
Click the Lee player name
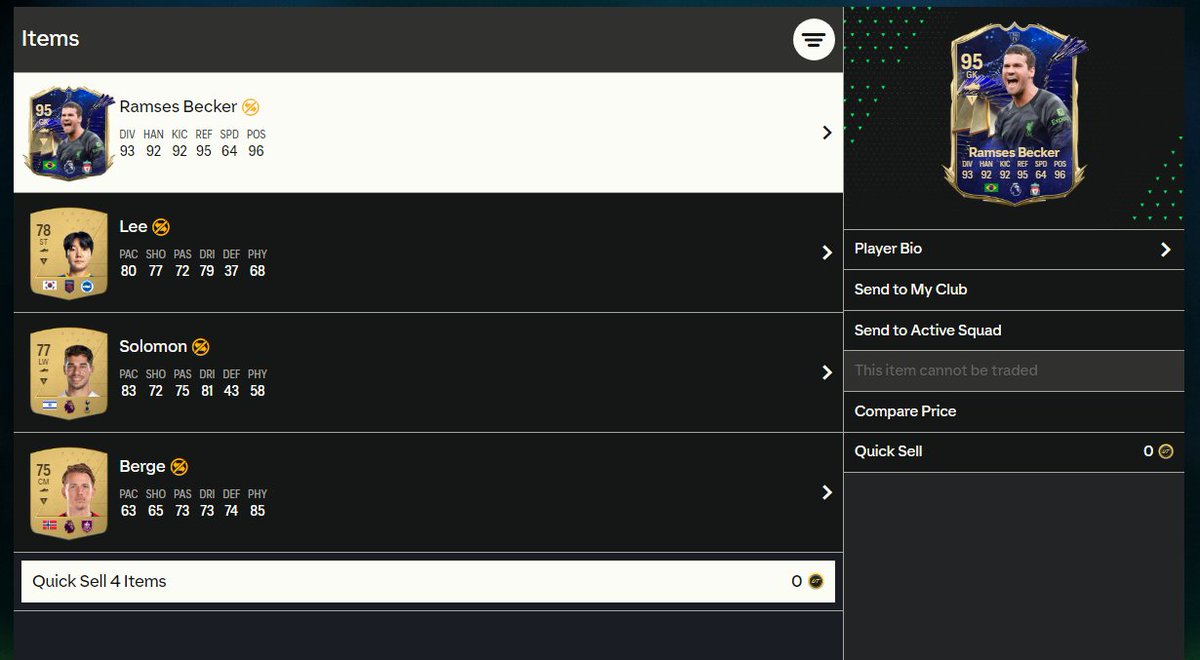[133, 227]
